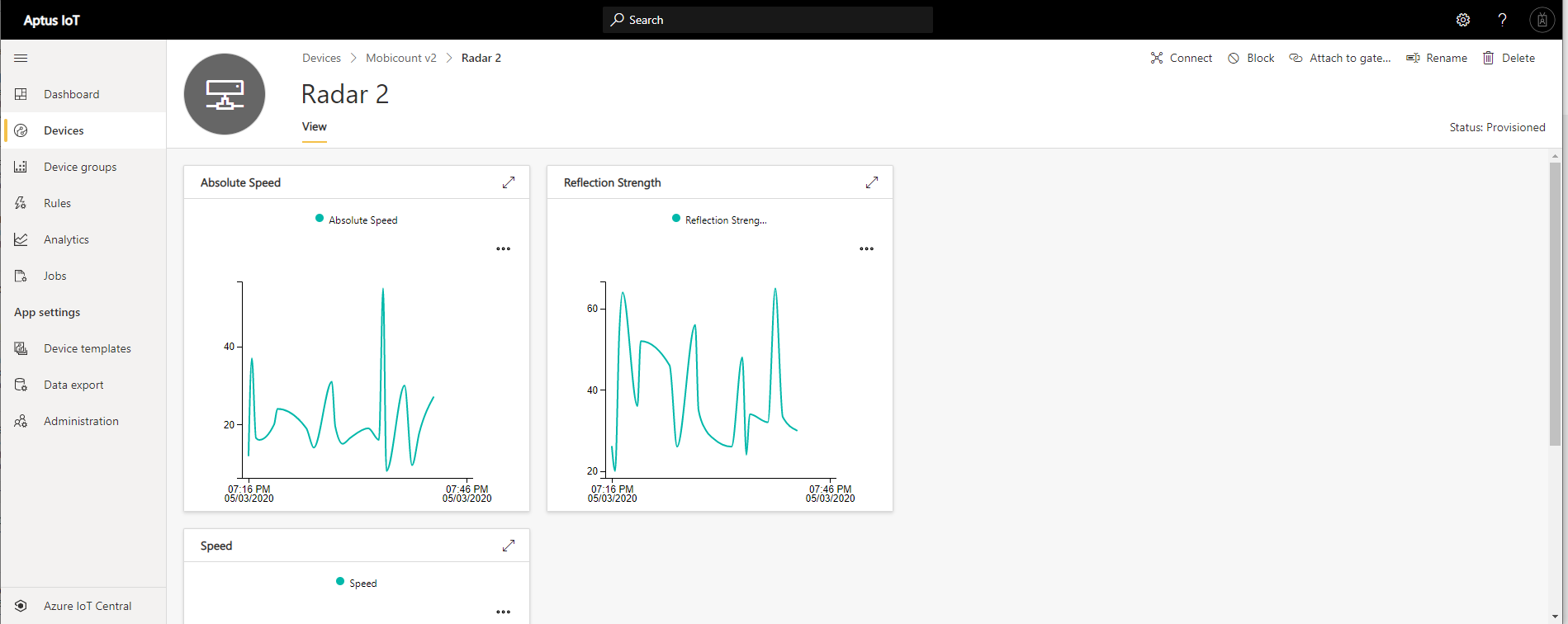
Task: Click the Administration people icon
Action: [21, 421]
